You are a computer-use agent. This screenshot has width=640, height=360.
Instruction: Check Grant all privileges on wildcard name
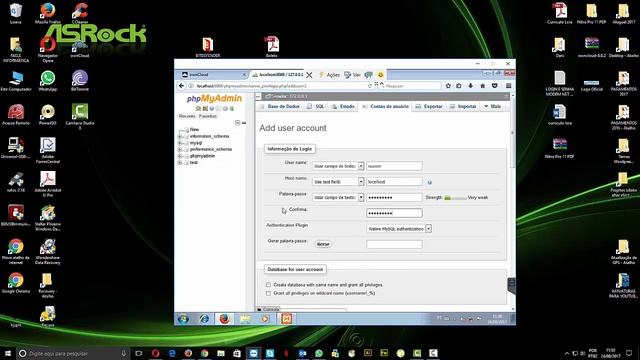[268, 293]
